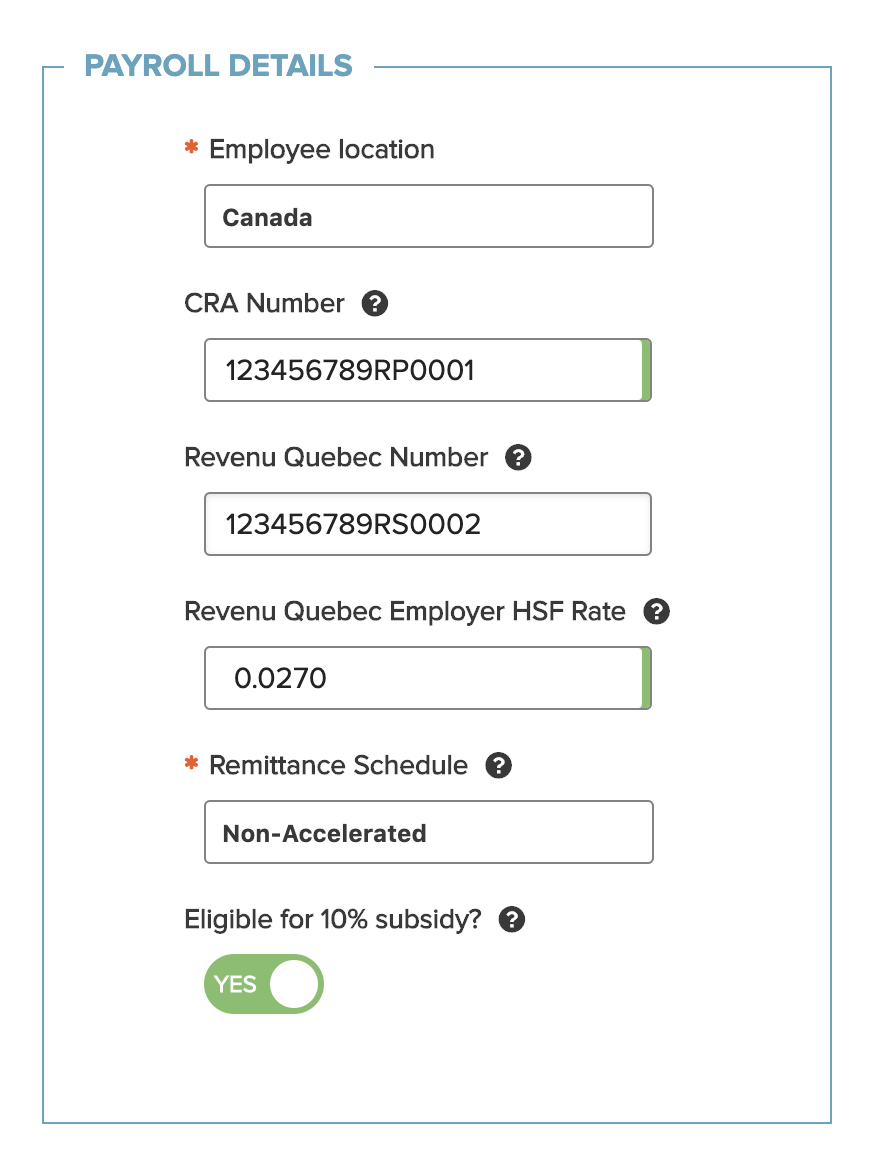Toggle the 10% subsidy YES switch
The height and width of the screenshot is (1166, 874).
tap(264, 984)
